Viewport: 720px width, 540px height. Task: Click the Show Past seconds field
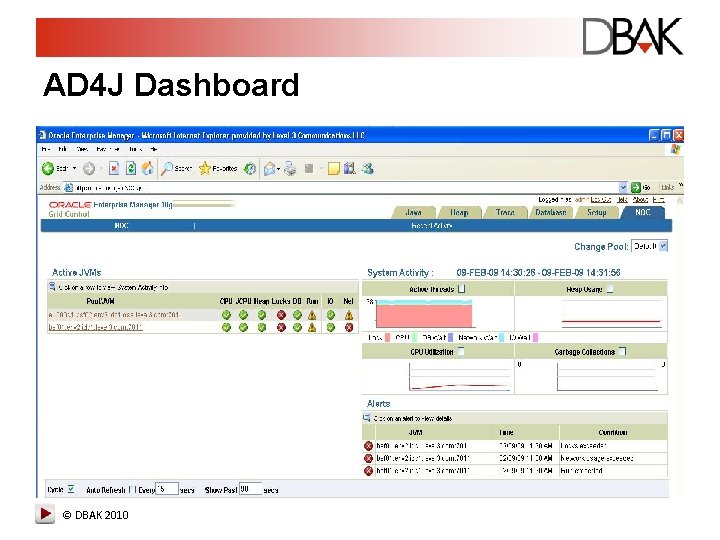point(251,489)
